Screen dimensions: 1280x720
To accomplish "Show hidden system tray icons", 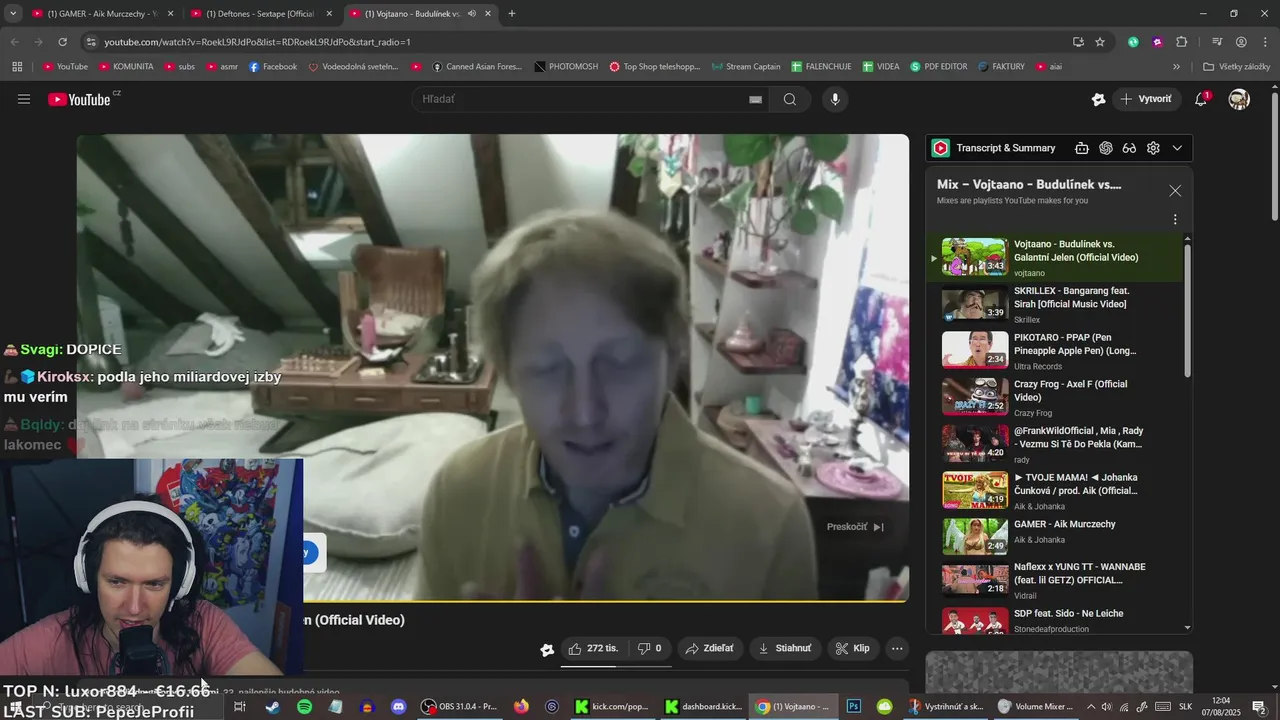I will tap(1091, 707).
